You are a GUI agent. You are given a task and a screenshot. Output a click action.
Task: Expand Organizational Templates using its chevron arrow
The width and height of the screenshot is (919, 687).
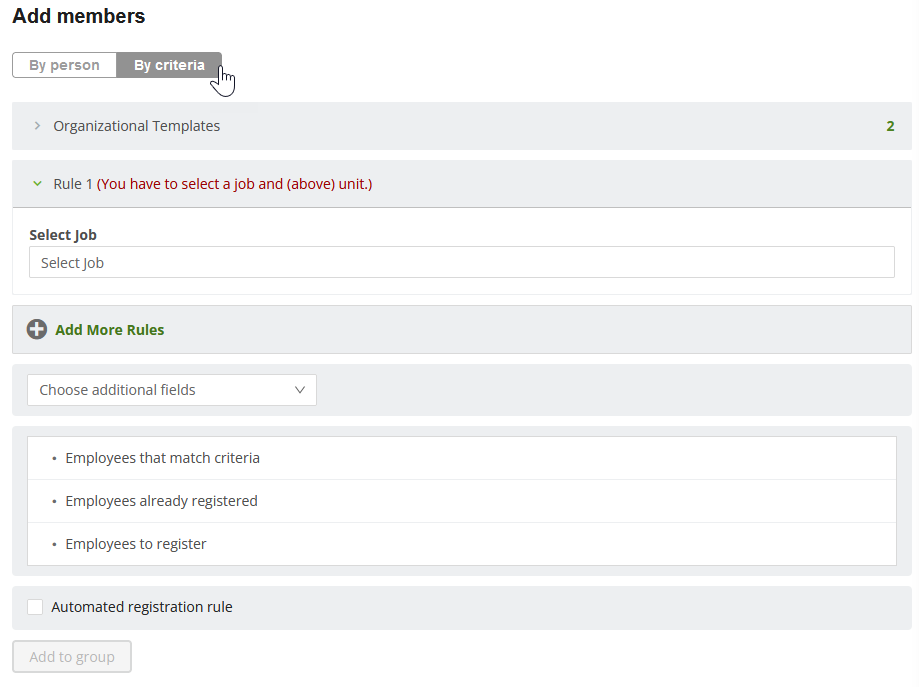pos(38,126)
